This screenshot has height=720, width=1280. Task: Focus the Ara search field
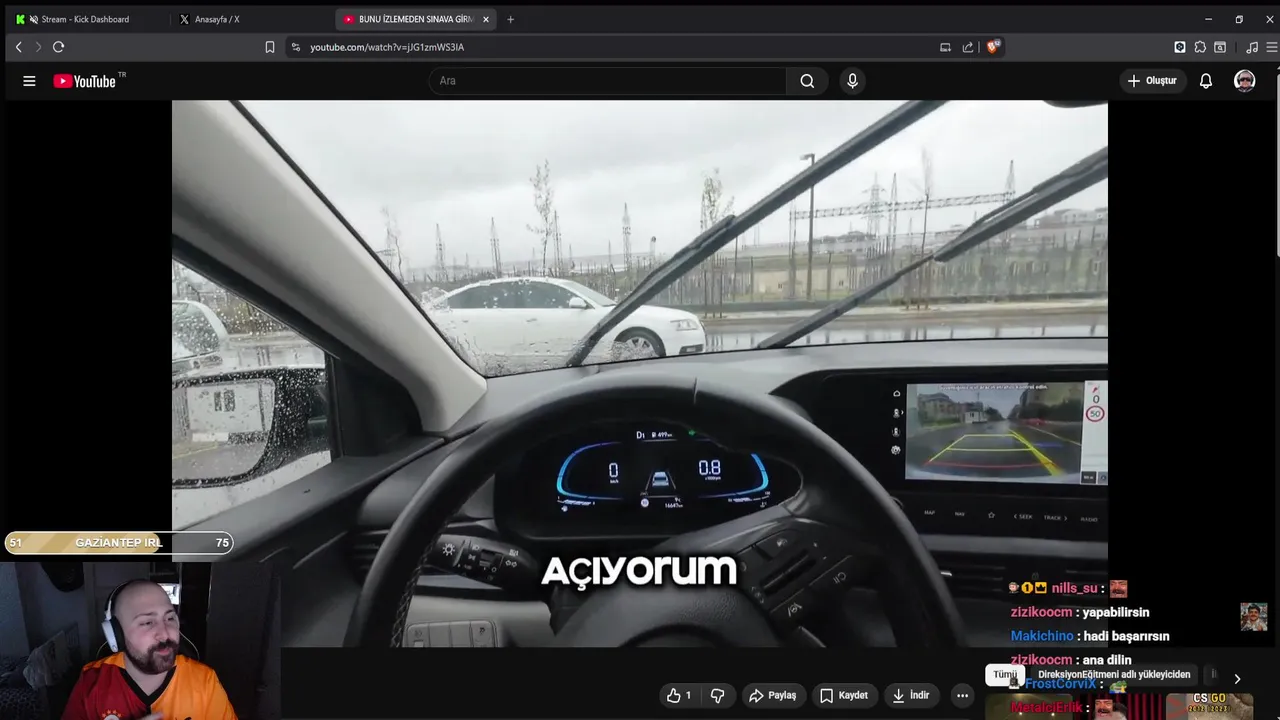pos(608,81)
